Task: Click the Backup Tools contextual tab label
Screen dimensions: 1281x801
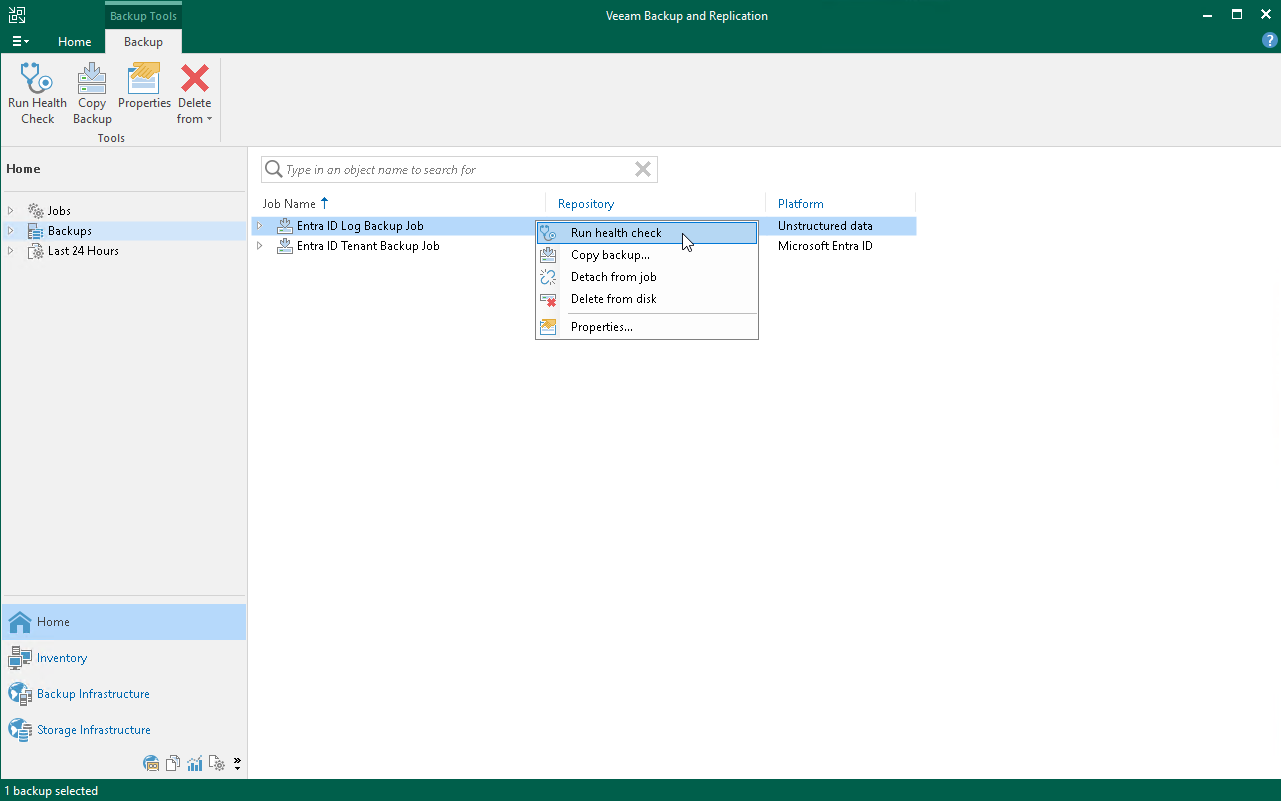Action: [x=143, y=16]
